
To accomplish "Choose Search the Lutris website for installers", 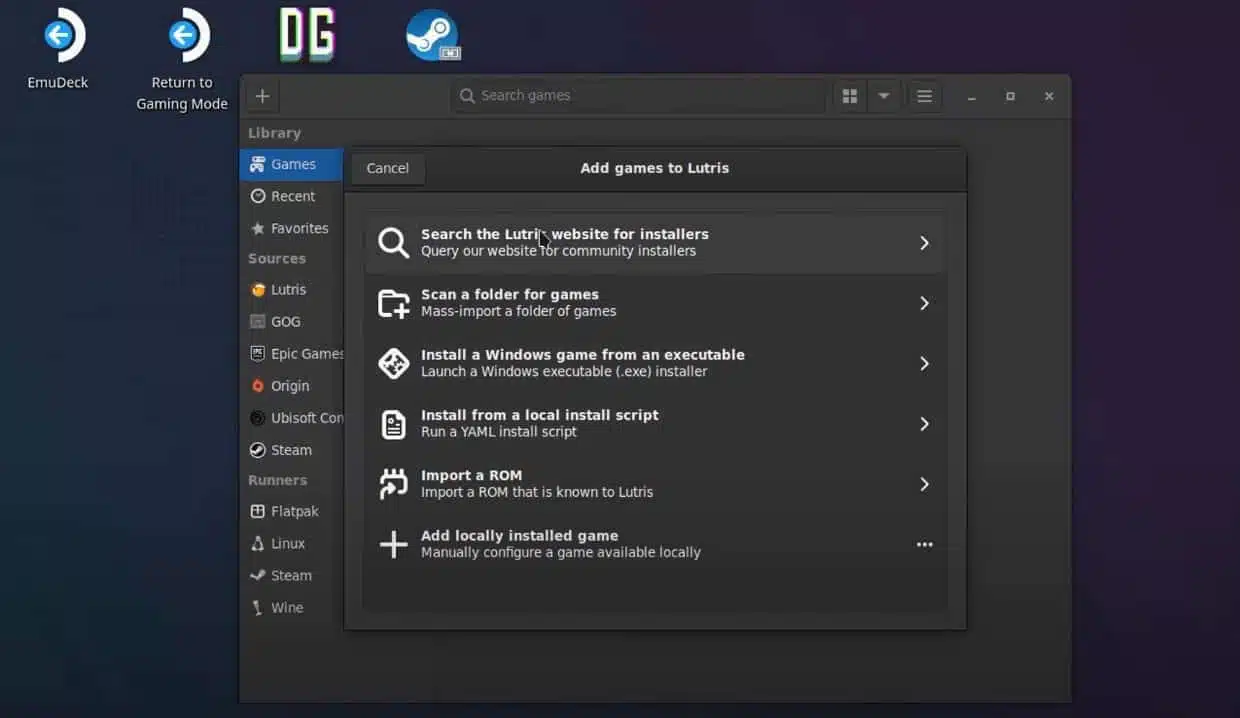I will click(654, 243).
